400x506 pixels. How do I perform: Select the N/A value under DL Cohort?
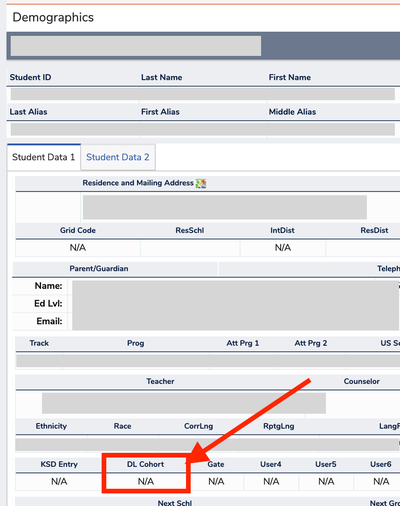[146, 482]
